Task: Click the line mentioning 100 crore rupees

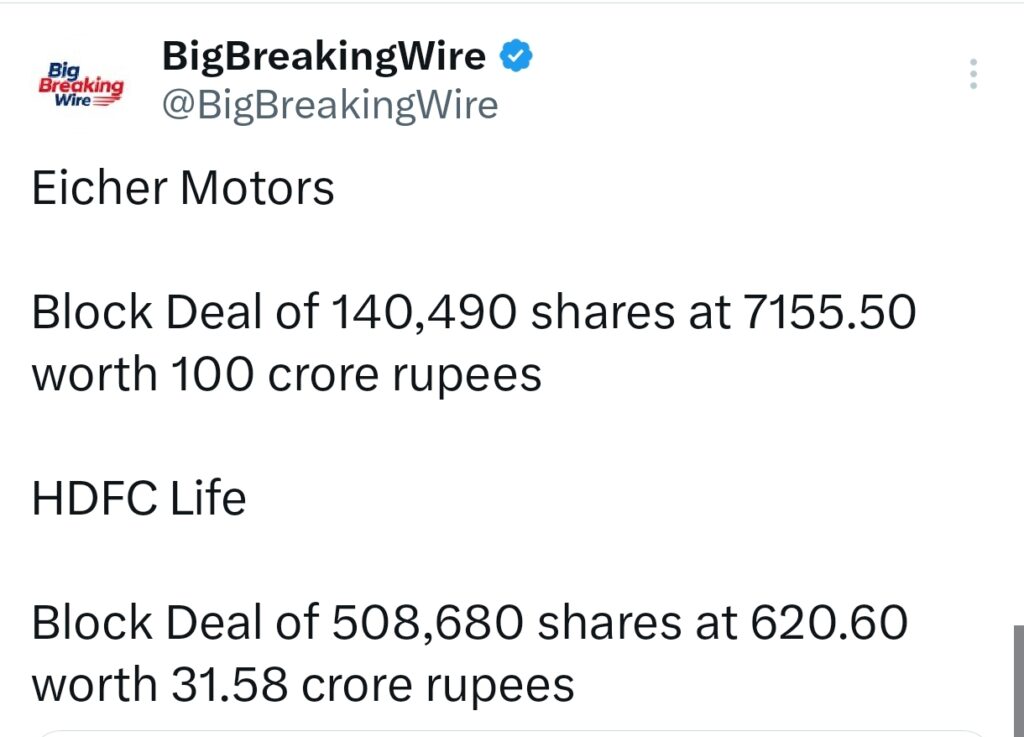Action: (x=286, y=374)
